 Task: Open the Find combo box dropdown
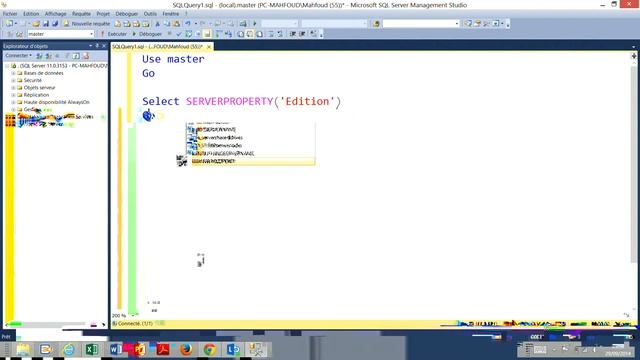click(x=457, y=24)
